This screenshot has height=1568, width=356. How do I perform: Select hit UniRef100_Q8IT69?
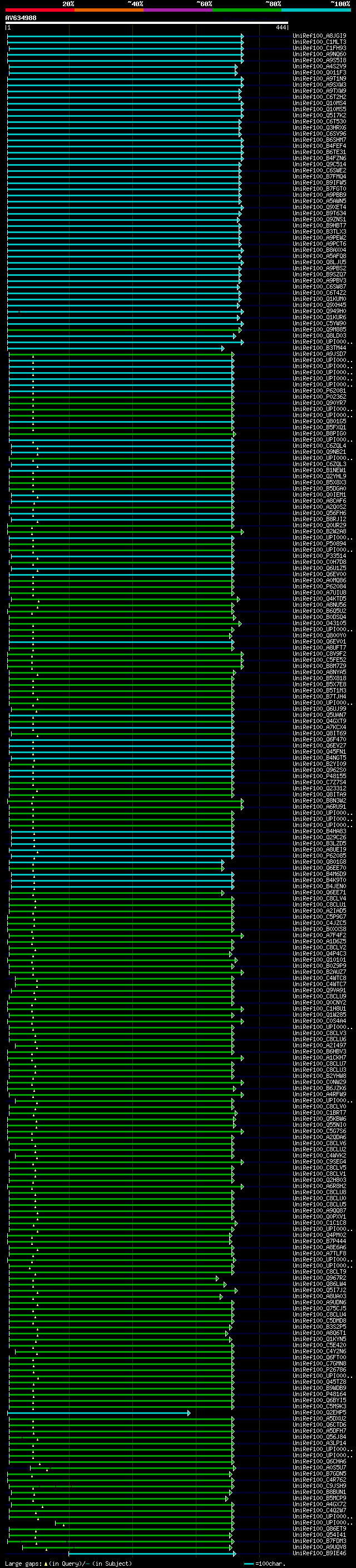(319, 734)
